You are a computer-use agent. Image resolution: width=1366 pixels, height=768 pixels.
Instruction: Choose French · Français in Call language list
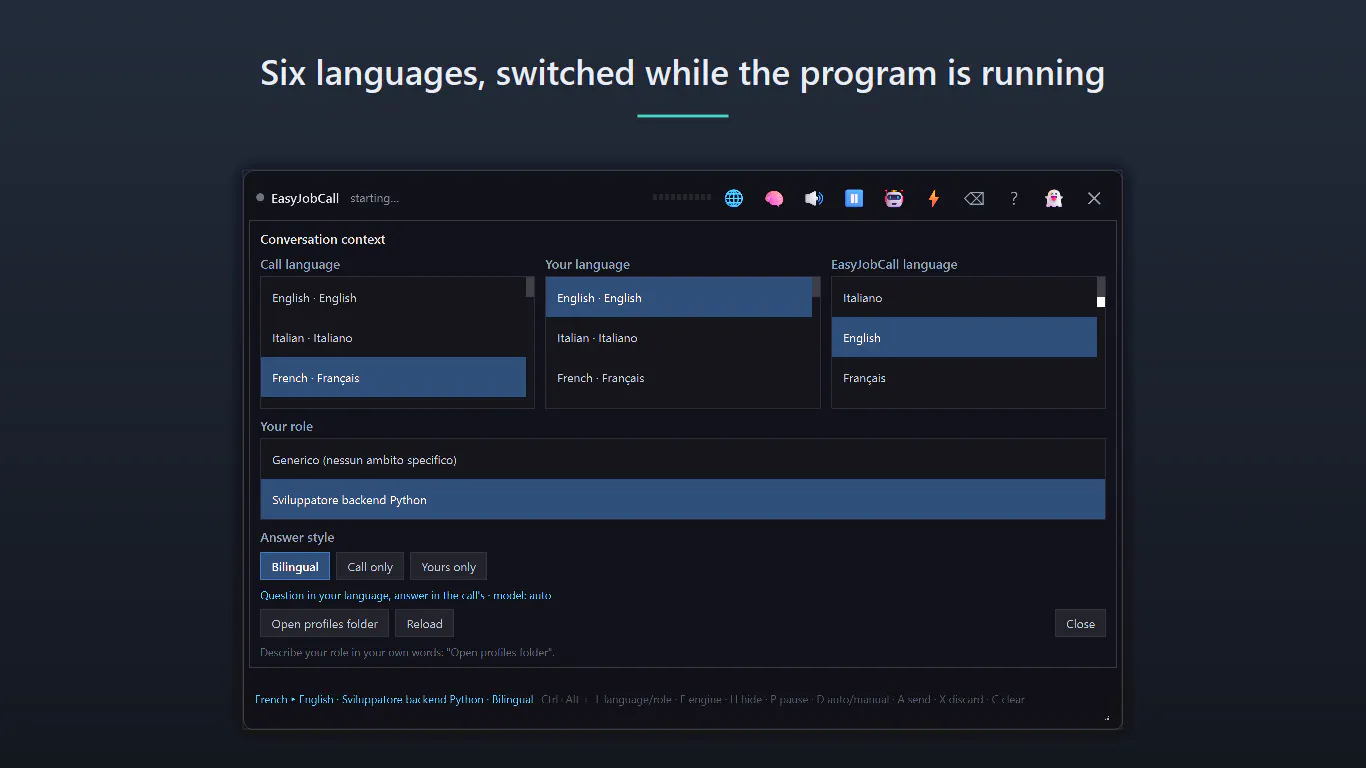point(393,378)
